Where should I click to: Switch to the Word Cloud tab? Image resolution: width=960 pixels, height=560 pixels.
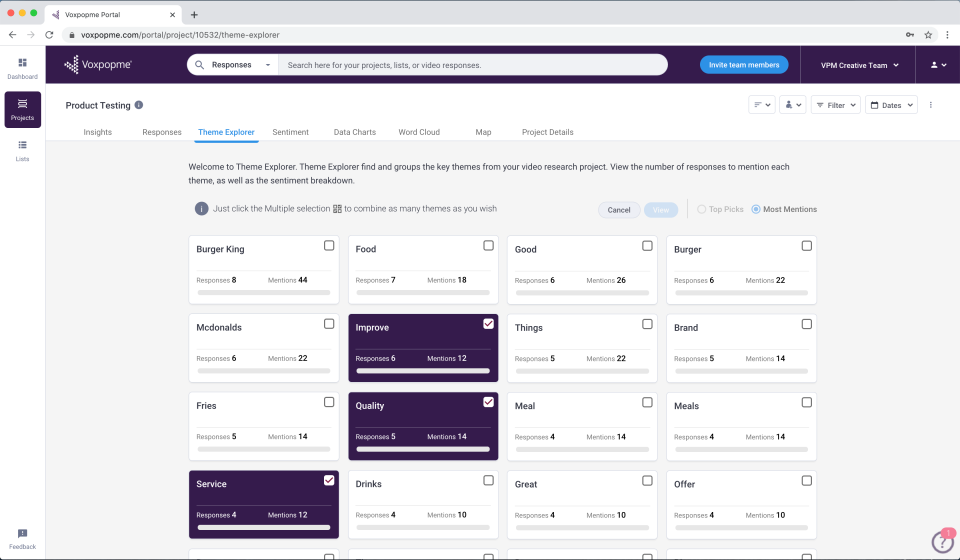pyautogui.click(x=419, y=132)
